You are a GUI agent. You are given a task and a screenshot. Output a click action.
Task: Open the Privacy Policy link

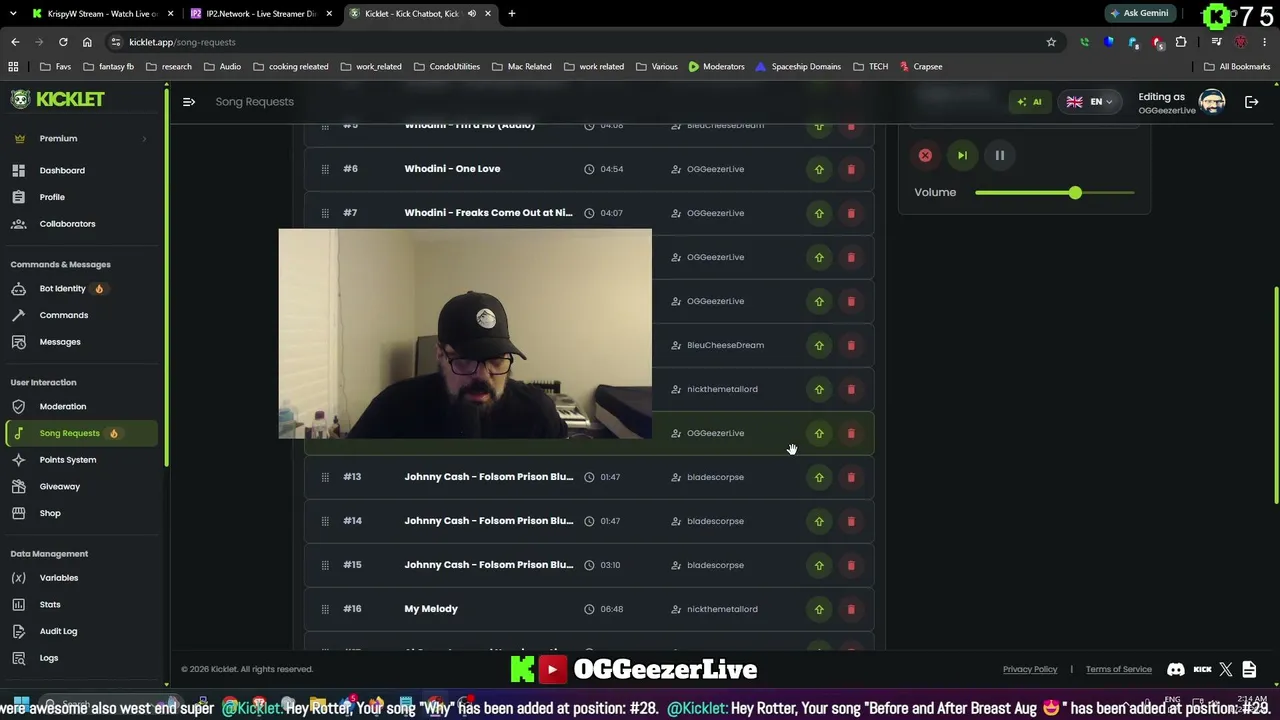click(x=1030, y=670)
